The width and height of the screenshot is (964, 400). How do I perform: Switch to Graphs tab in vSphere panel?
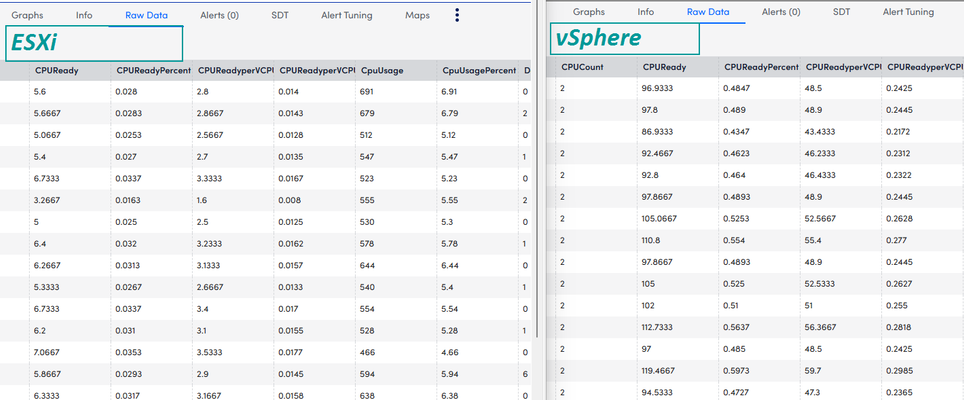588,12
